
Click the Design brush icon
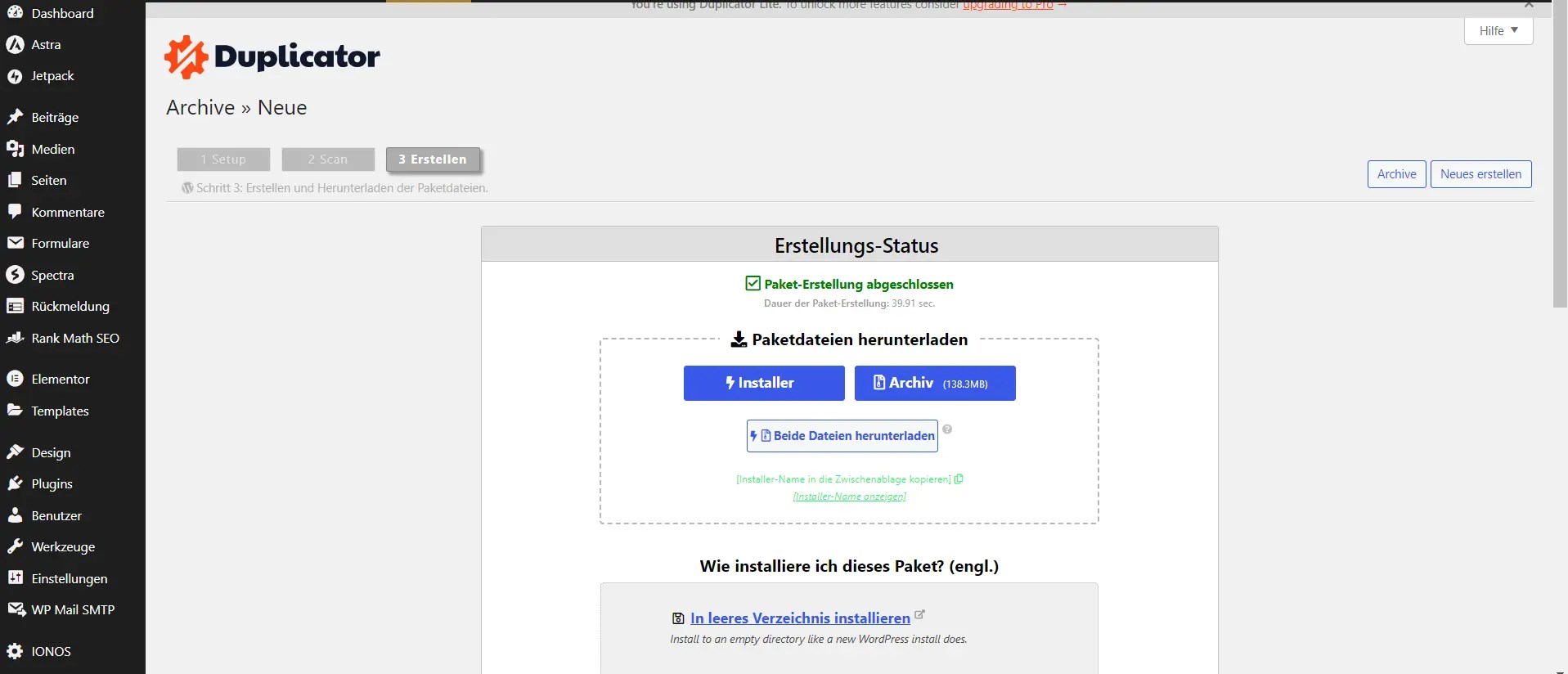(x=15, y=452)
